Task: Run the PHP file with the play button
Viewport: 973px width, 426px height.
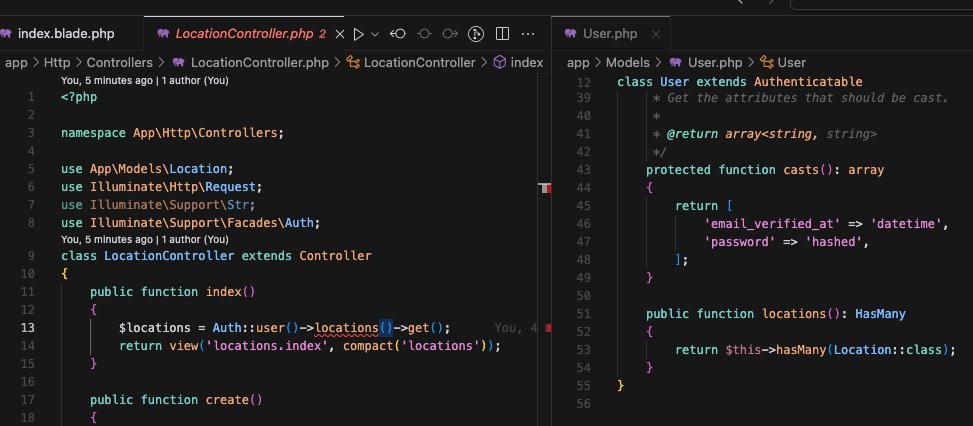Action: point(358,34)
